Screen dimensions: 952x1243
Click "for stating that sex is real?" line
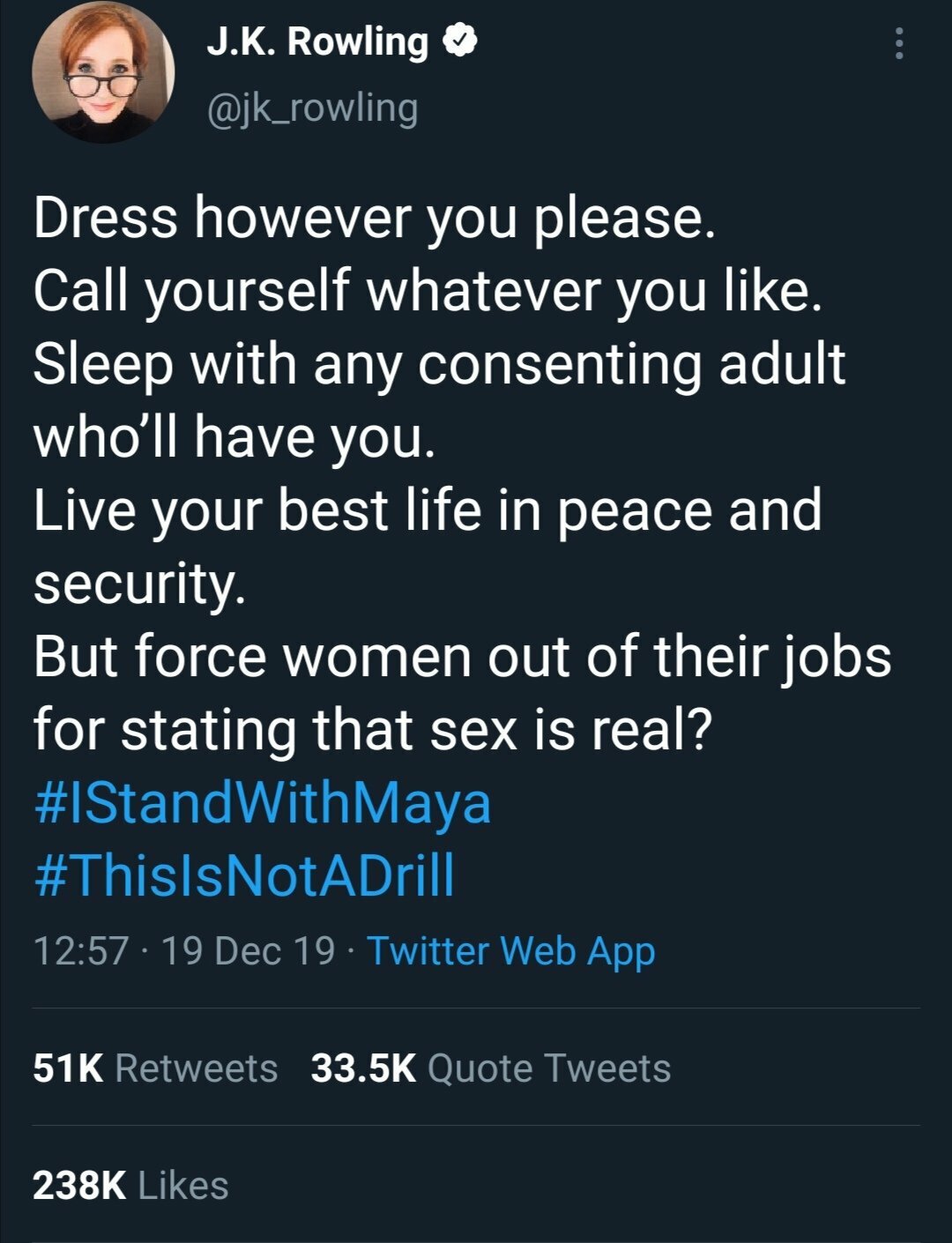(x=372, y=731)
